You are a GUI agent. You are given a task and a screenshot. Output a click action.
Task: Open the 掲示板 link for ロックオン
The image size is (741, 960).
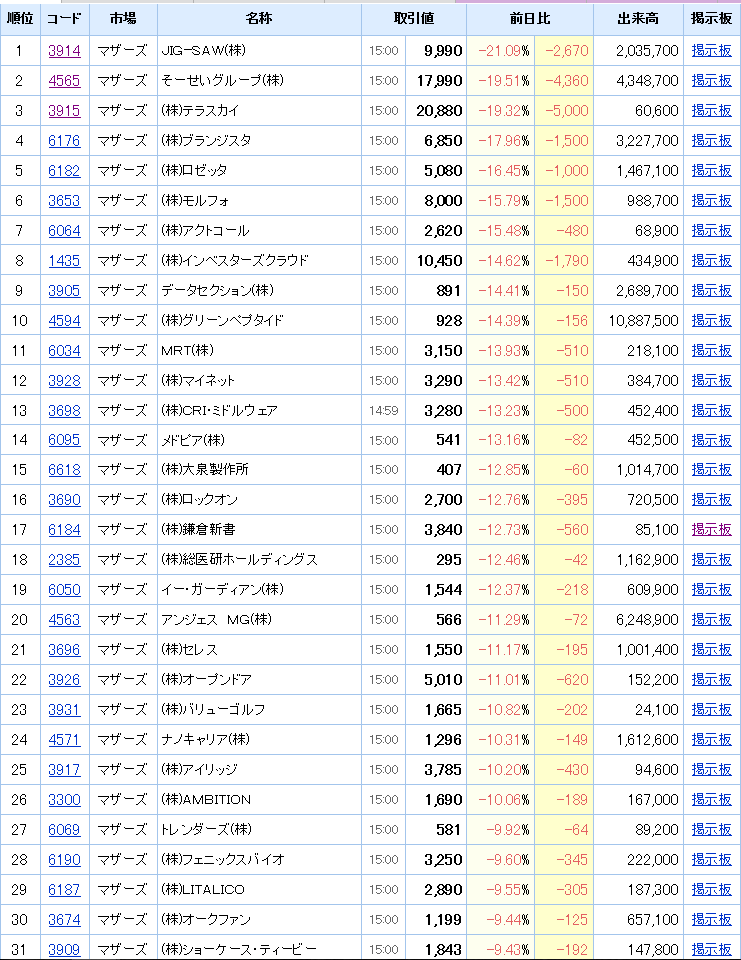point(712,500)
